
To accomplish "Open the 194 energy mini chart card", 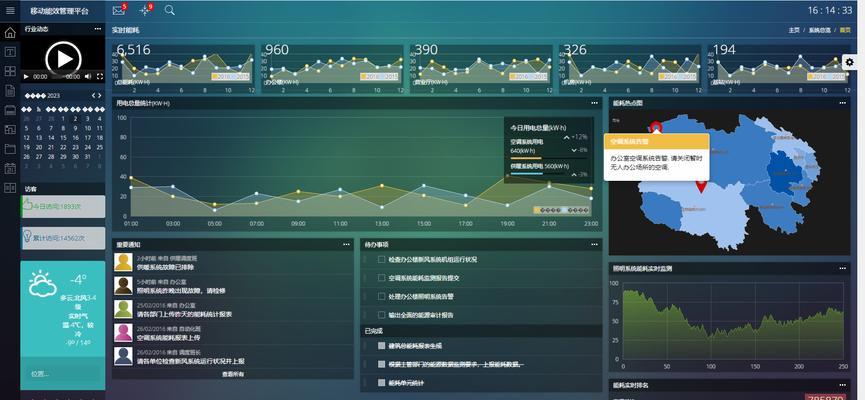I will click(779, 69).
